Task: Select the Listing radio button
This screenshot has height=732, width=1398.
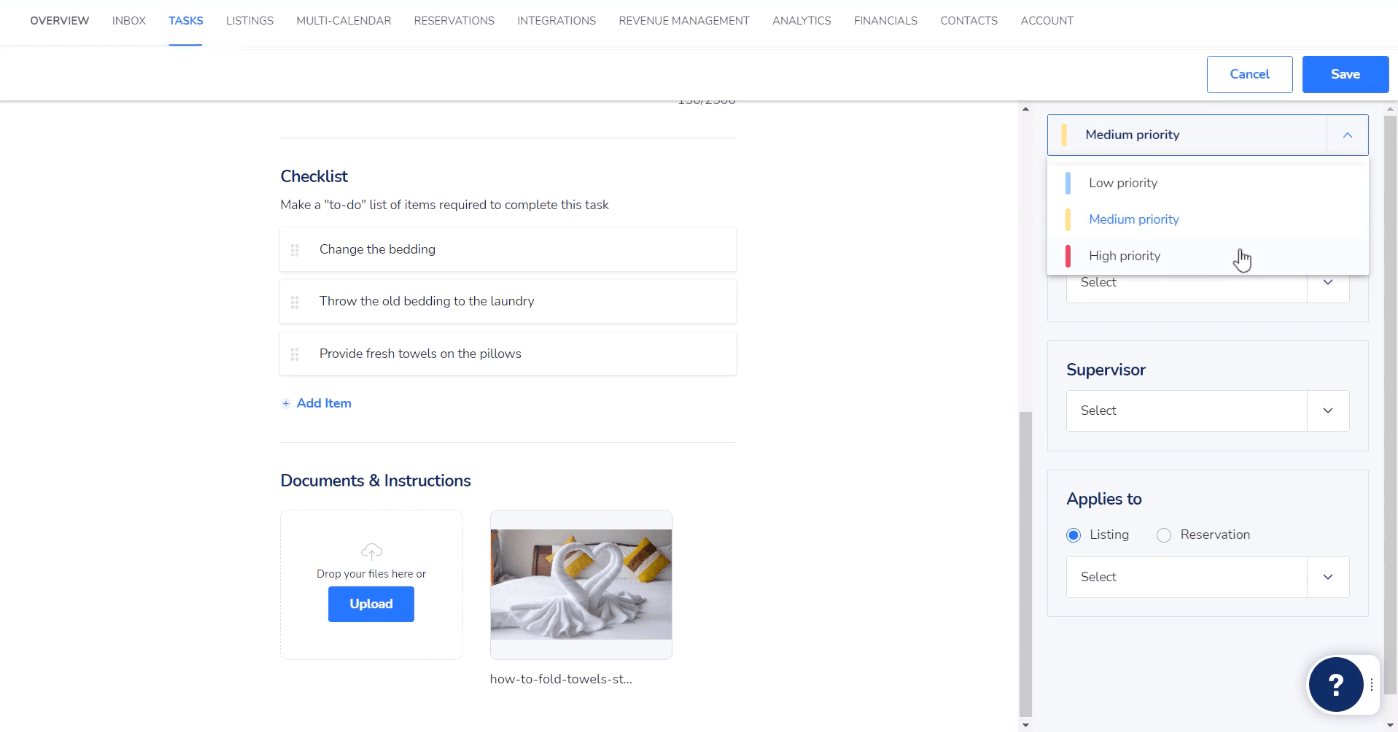Action: click(x=1074, y=535)
